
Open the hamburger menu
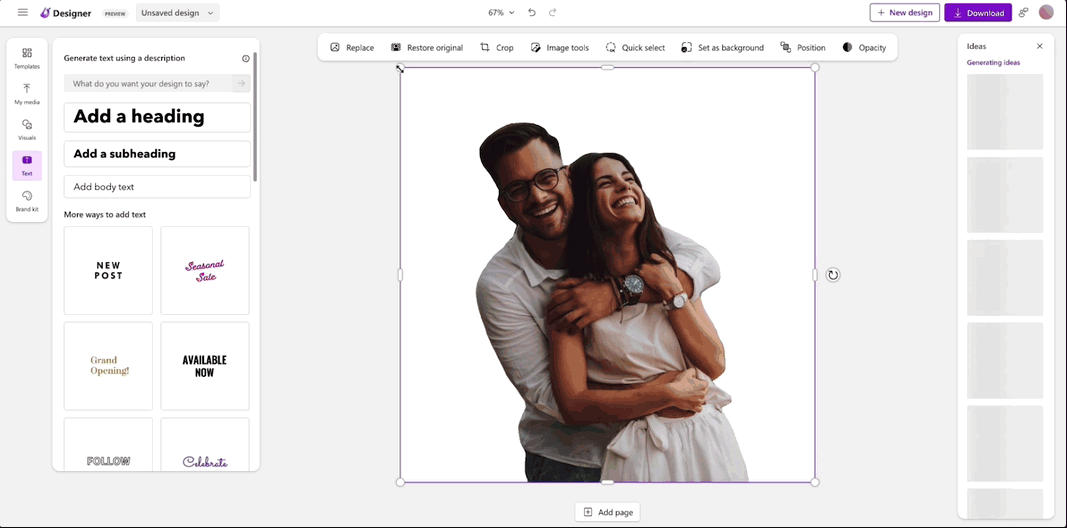23,13
